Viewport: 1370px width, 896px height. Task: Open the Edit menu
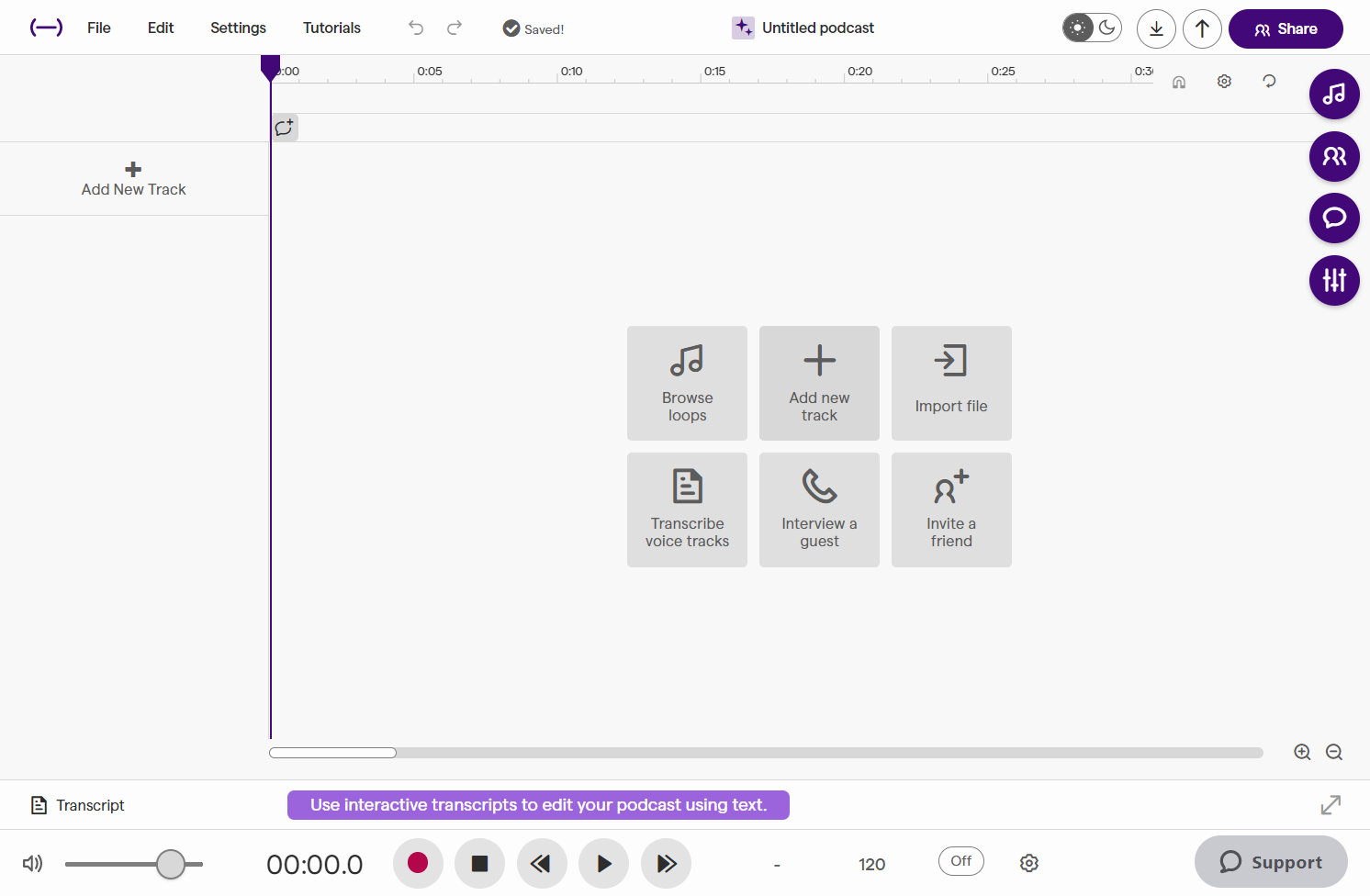[161, 28]
